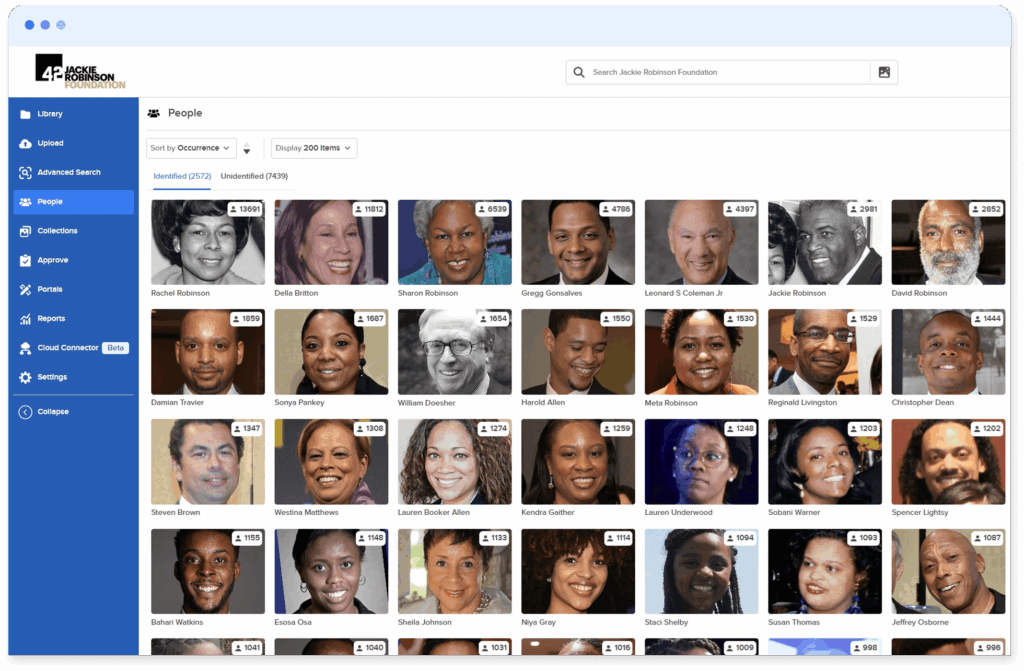Open Rachel Robinson's photo thumbnail

(x=208, y=242)
